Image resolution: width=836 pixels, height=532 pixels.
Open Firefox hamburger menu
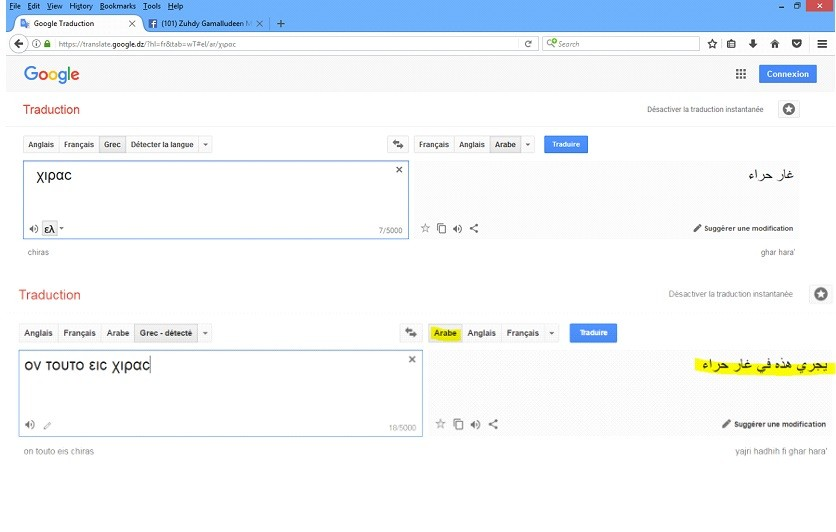[x=822, y=44]
